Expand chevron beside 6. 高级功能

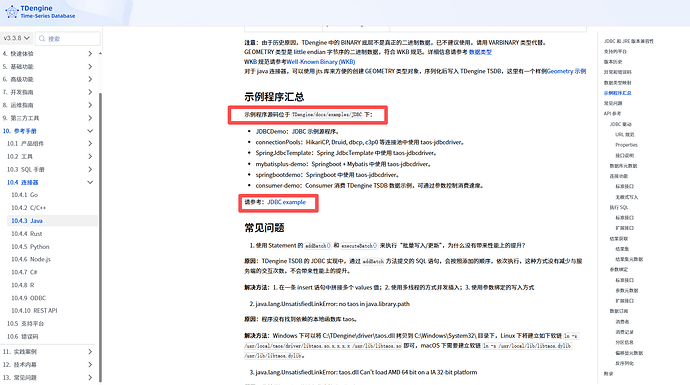90,79
